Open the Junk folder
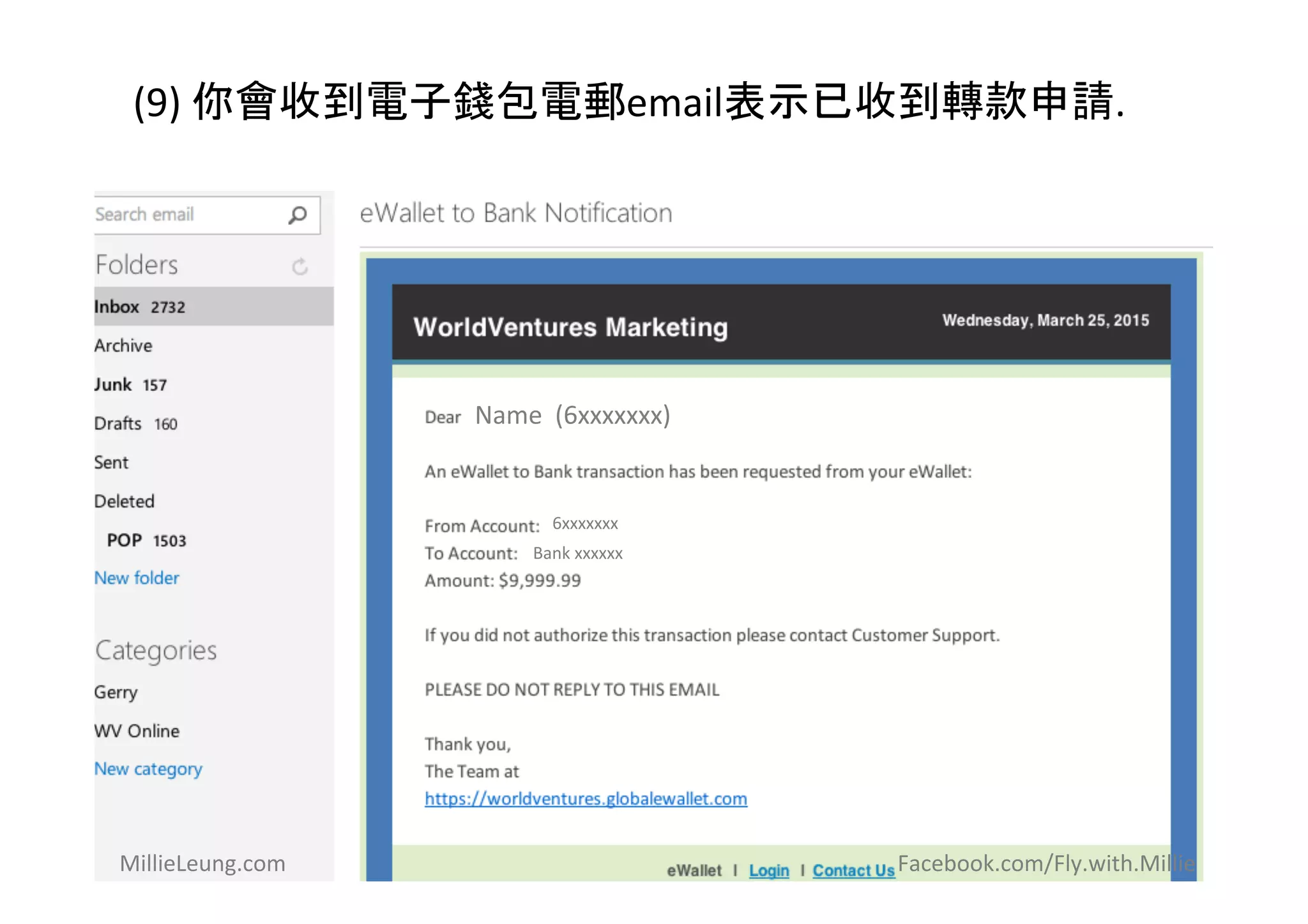 (x=130, y=384)
